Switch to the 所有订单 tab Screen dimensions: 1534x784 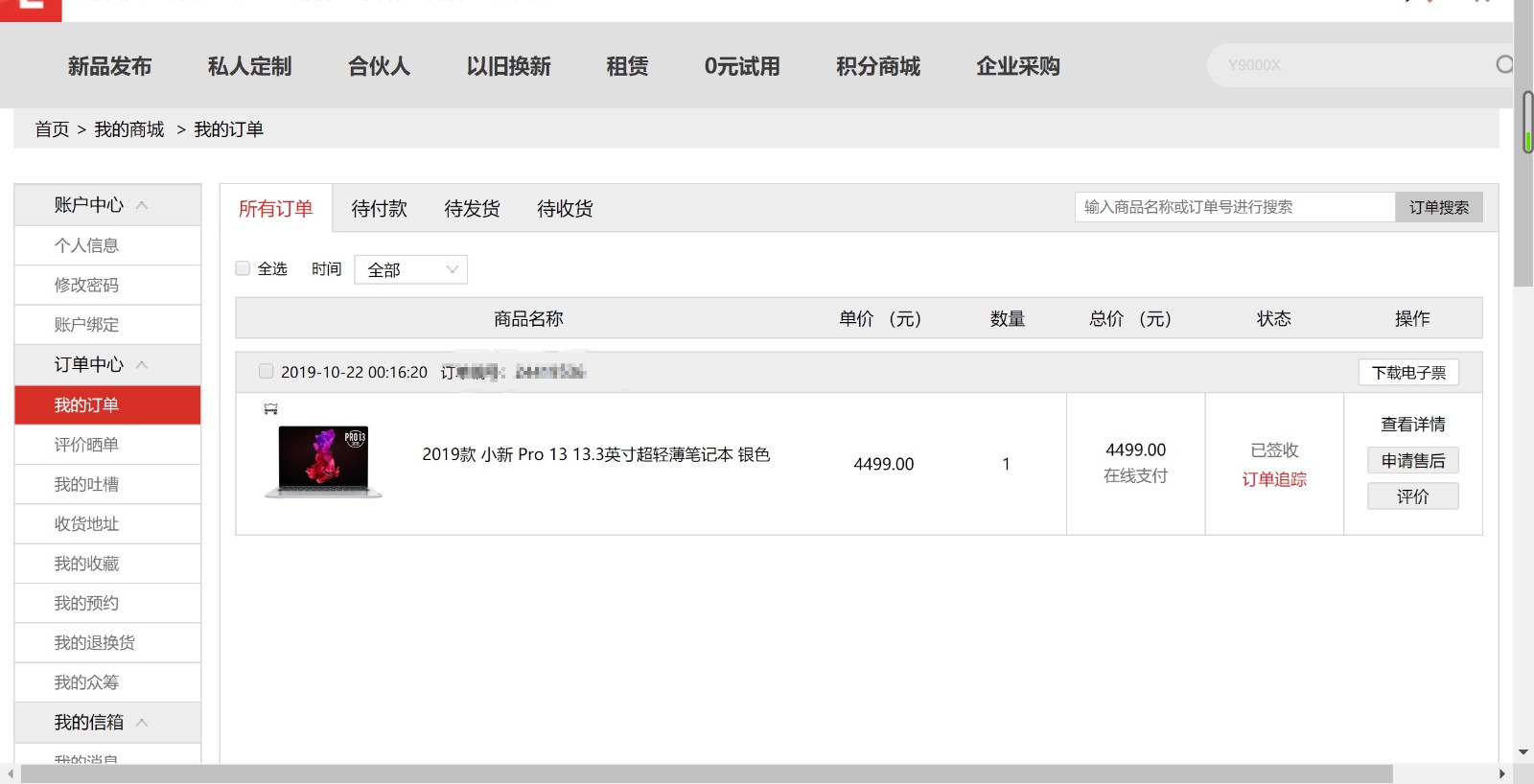[x=276, y=208]
